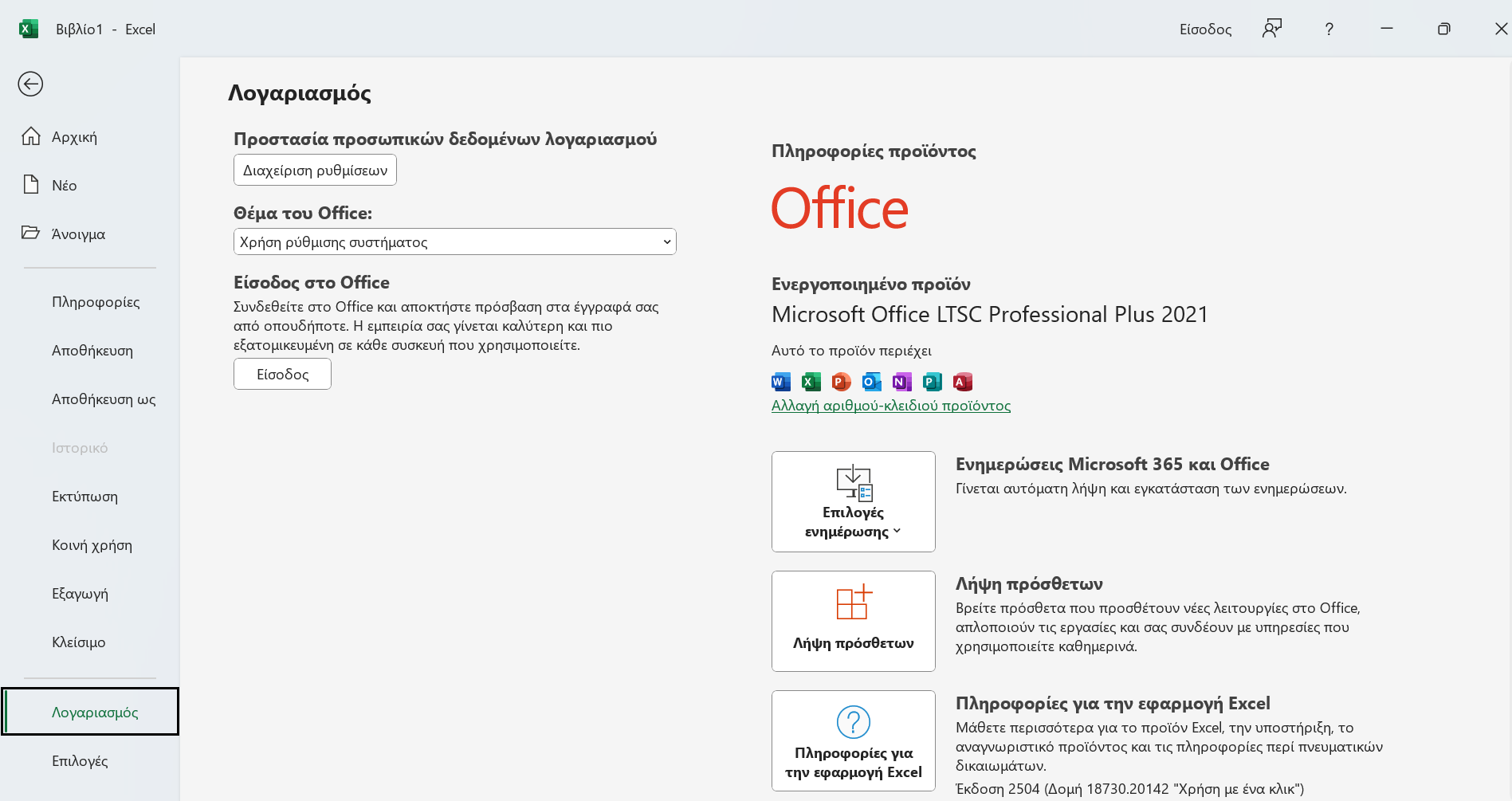Click the Άνοιγμα open folder icon
Viewport: 1512px width, 801px height.
(x=31, y=233)
